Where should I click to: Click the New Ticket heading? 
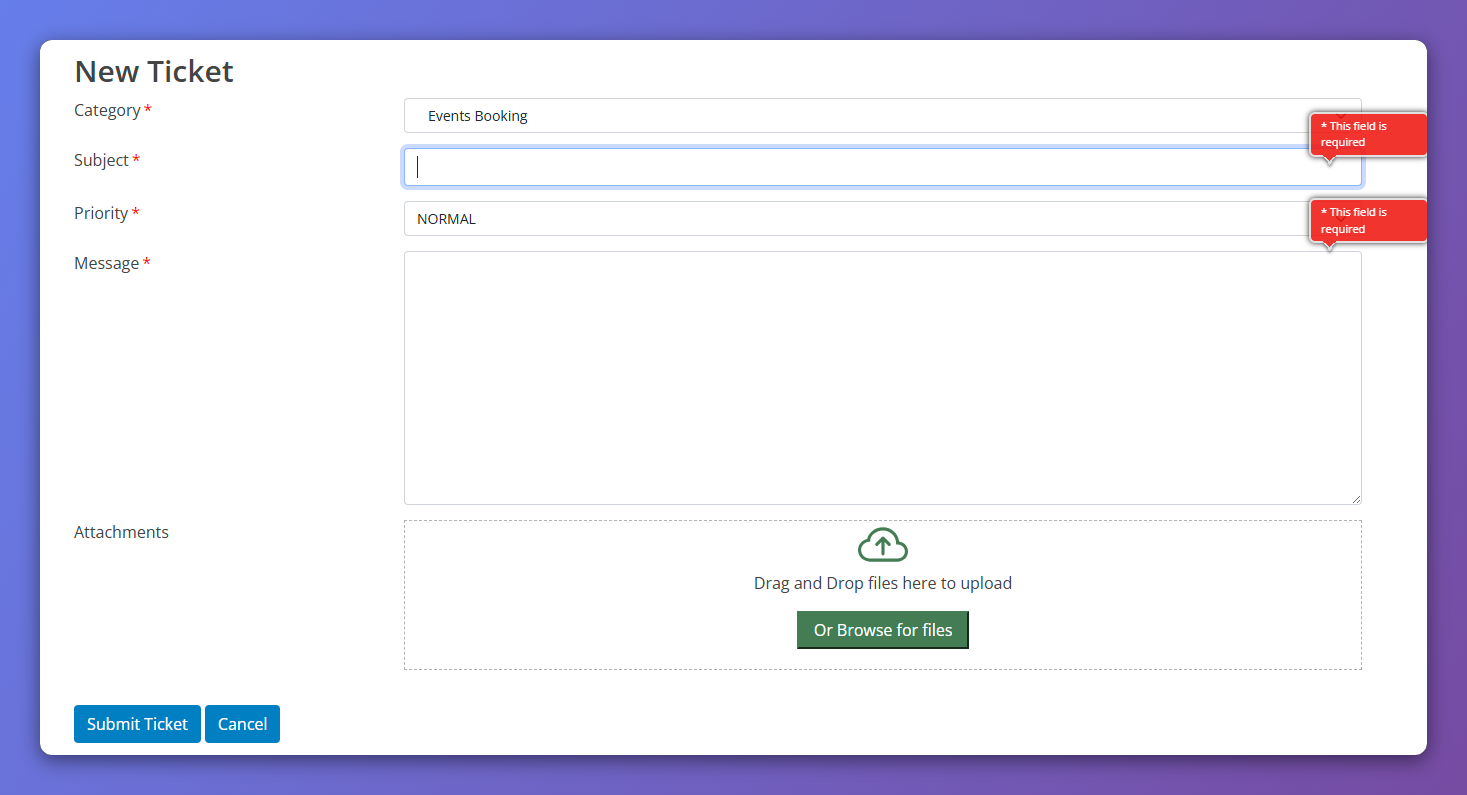(154, 72)
